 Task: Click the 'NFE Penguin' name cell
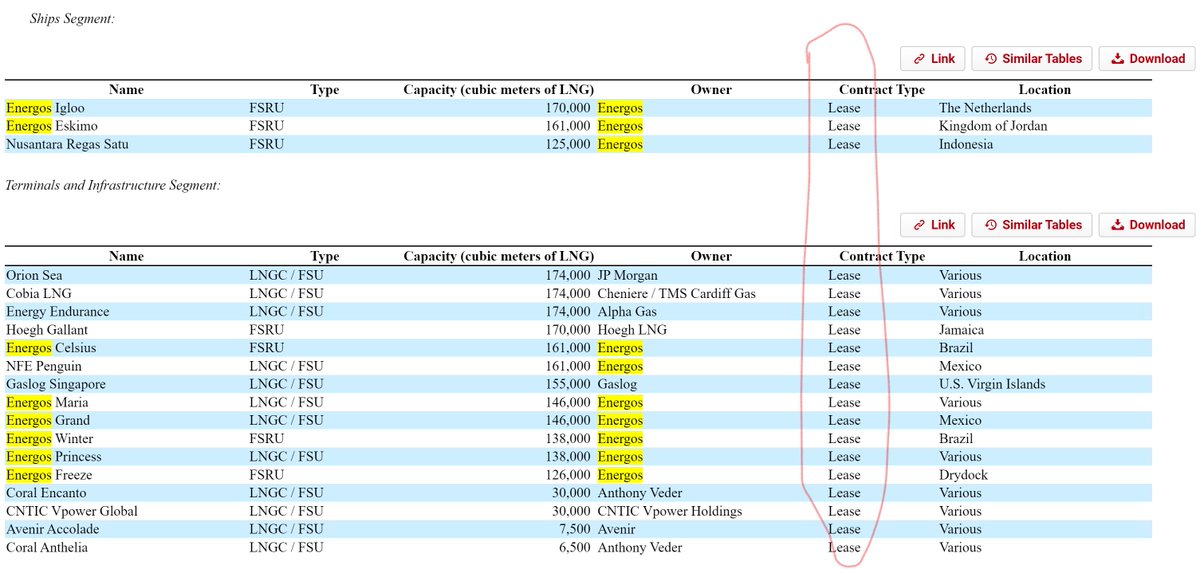(x=44, y=366)
